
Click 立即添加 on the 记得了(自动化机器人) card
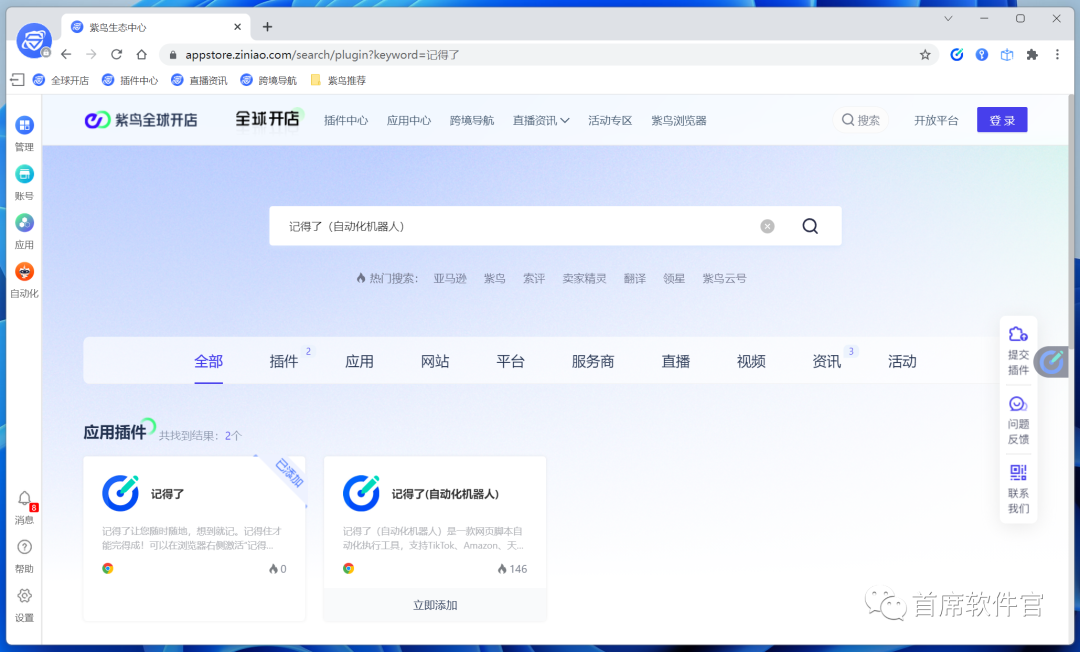pos(434,607)
